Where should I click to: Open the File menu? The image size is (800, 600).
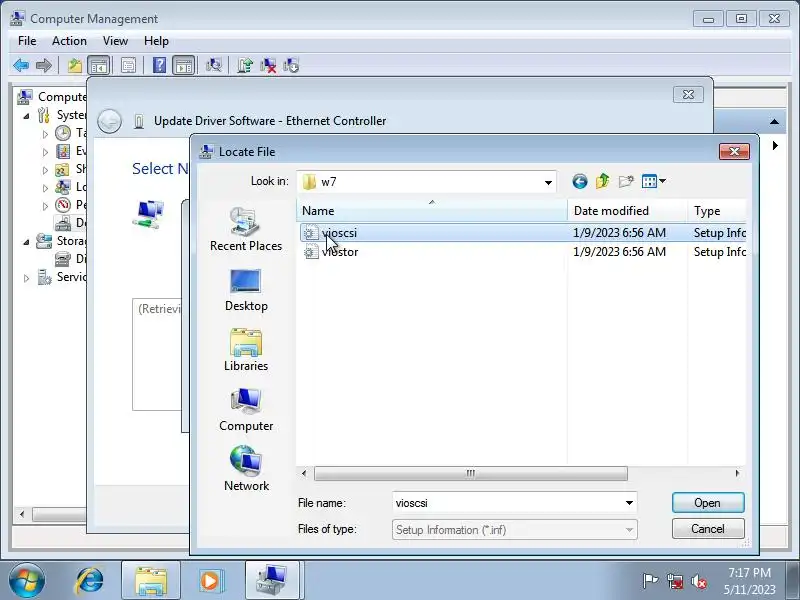[x=27, y=41]
